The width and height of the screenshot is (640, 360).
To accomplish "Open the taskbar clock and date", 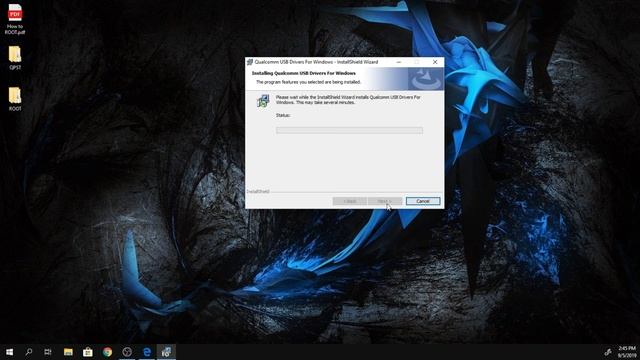I will point(627,352).
